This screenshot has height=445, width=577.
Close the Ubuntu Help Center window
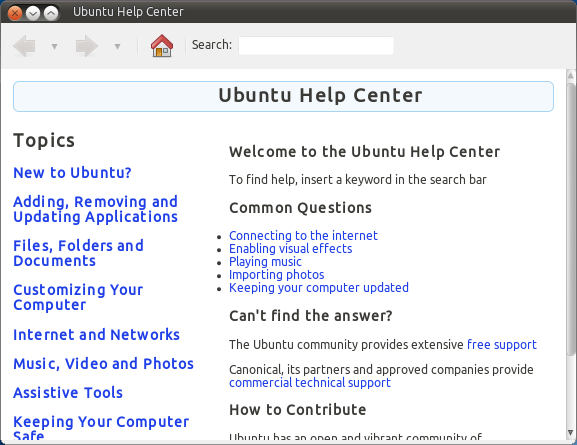click(x=15, y=13)
